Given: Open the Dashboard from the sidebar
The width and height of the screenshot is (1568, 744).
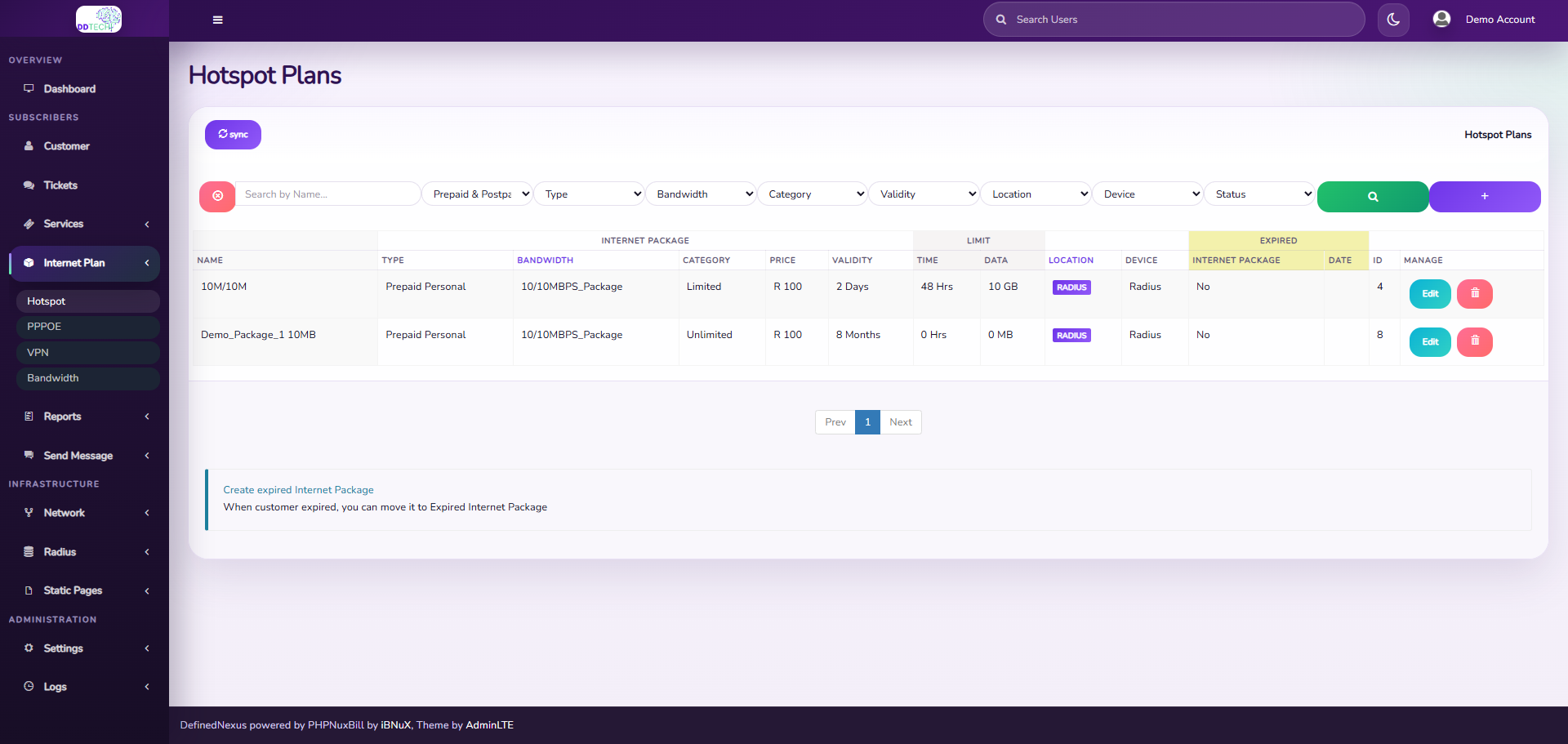Looking at the screenshot, I should 69,88.
